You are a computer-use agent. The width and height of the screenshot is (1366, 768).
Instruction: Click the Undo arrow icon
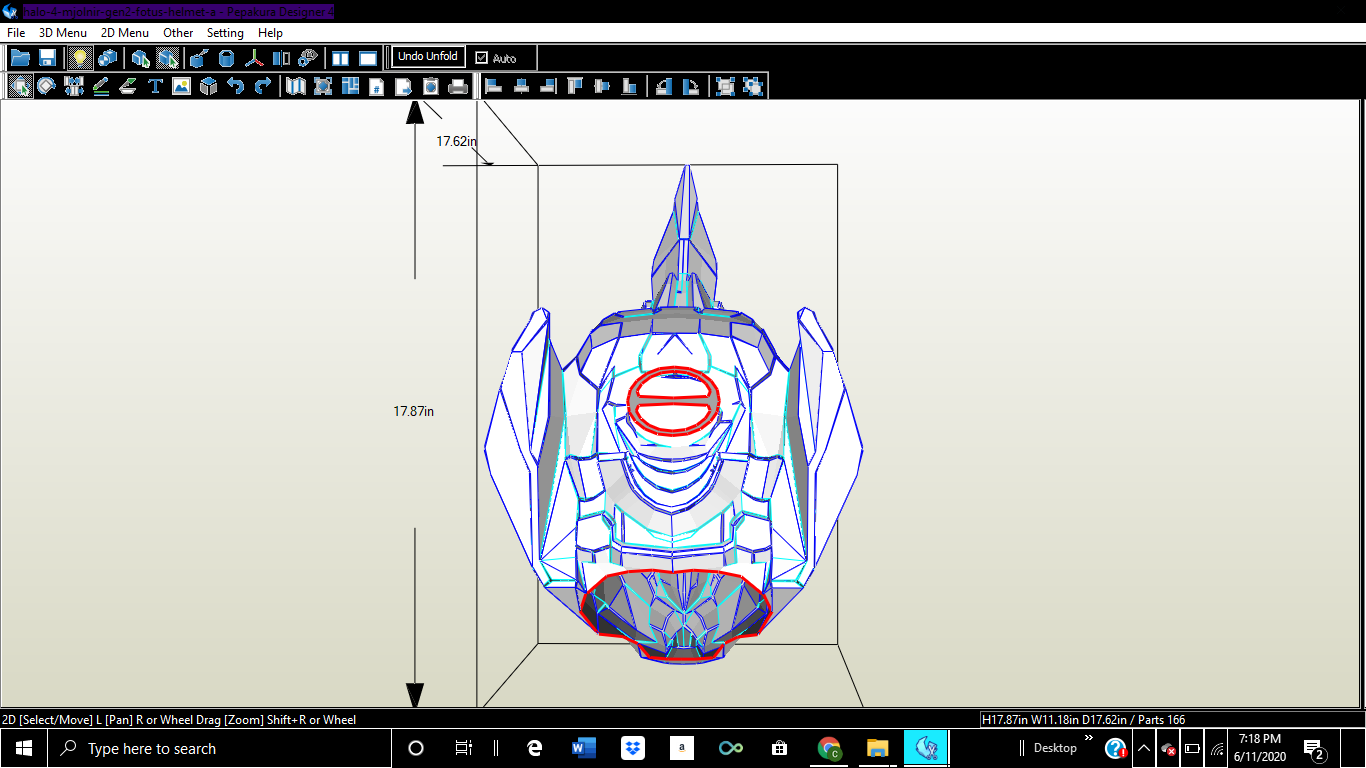[x=236, y=86]
